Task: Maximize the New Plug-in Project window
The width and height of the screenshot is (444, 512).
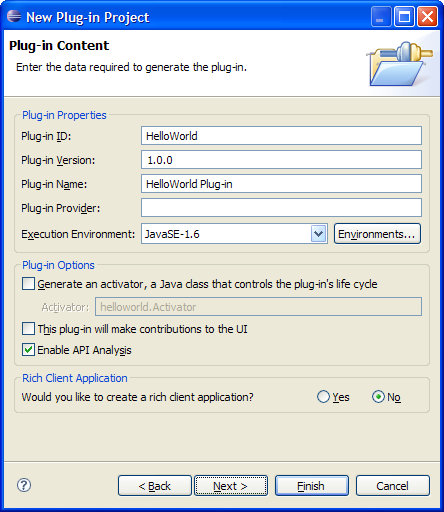Action: 404,16
